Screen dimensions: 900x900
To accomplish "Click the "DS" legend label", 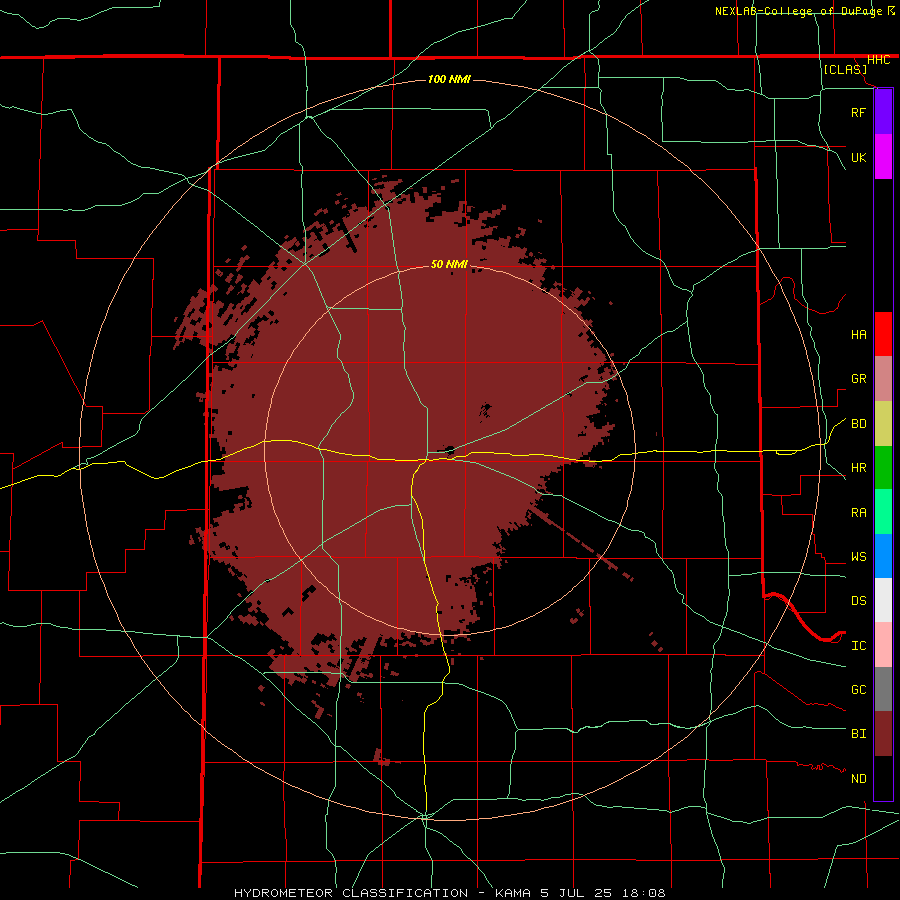I will coord(858,601).
